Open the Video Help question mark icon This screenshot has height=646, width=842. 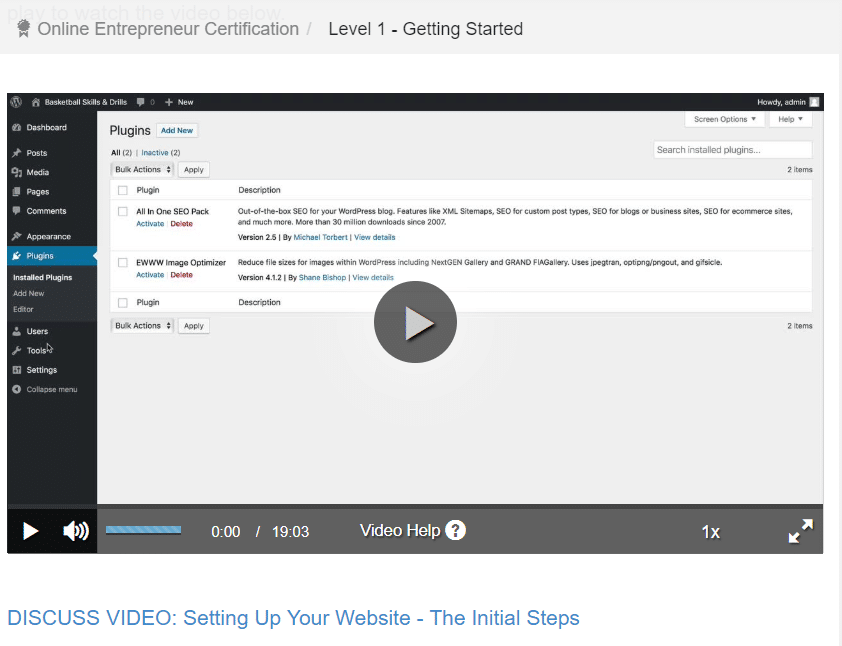[x=455, y=531]
